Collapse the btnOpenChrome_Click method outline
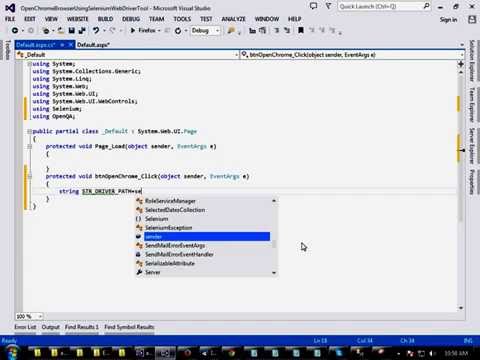Viewport: 480px width, 360px height. [29, 176]
